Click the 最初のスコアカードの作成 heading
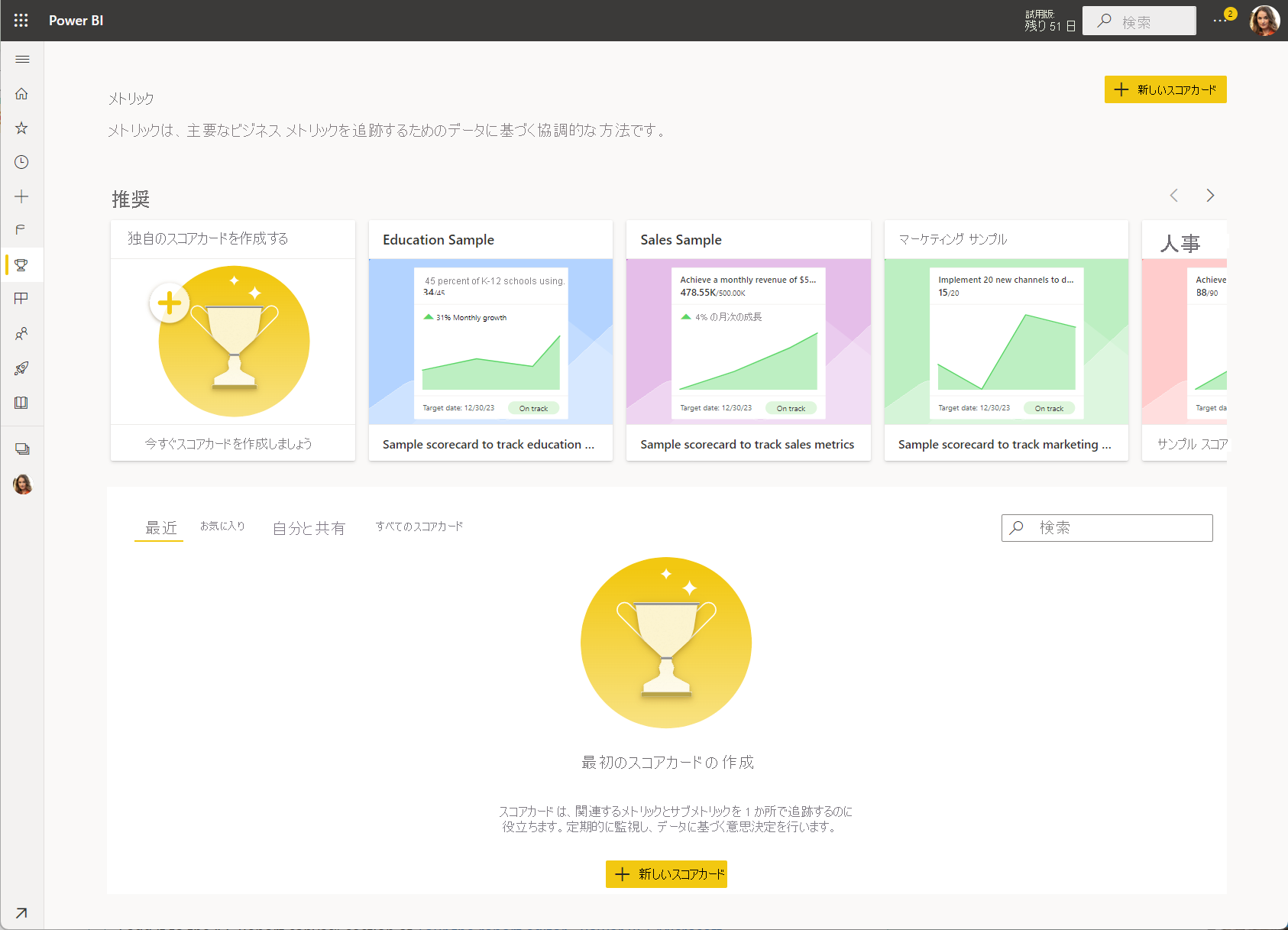This screenshot has height=930, width=1288. (x=668, y=762)
